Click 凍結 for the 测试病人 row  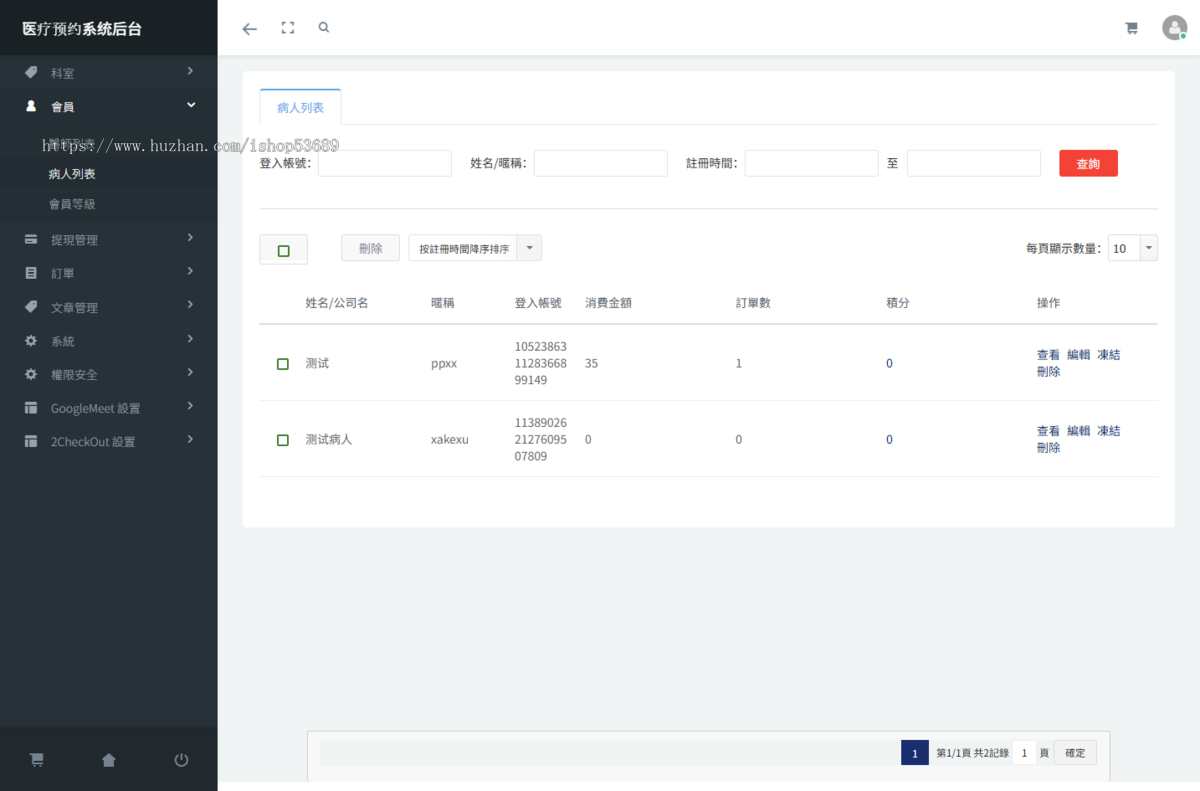pyautogui.click(x=1108, y=431)
